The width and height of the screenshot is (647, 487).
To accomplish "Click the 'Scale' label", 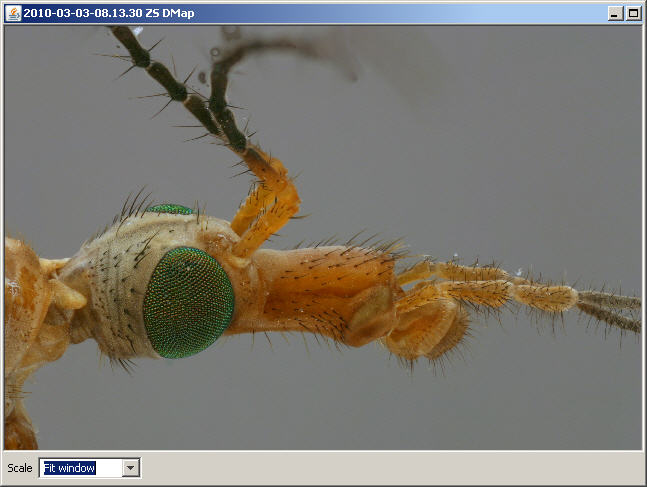I will coord(19,468).
